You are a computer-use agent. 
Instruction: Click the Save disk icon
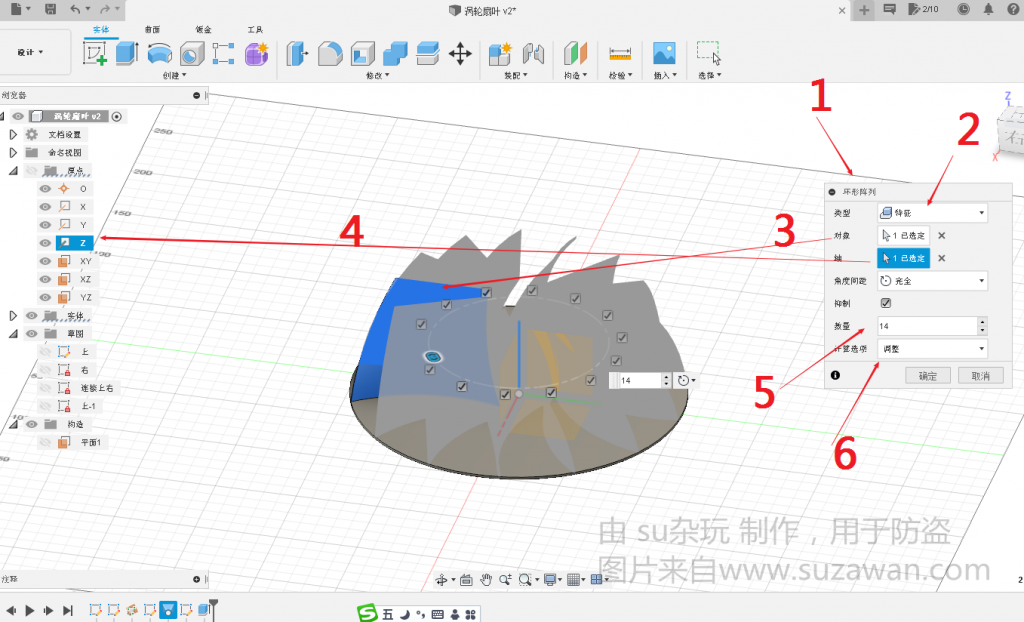50,9
